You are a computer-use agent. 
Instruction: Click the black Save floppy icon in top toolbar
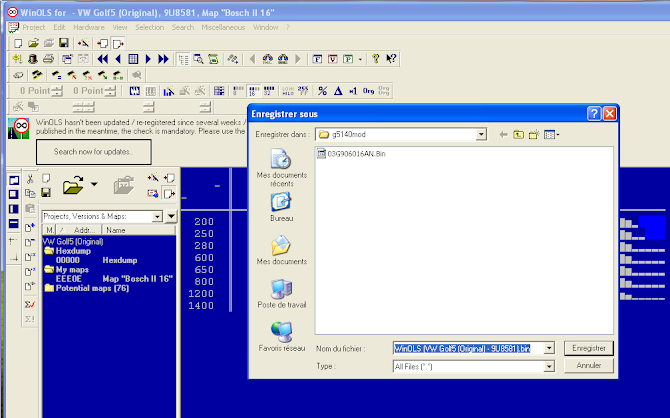[x=64, y=43]
